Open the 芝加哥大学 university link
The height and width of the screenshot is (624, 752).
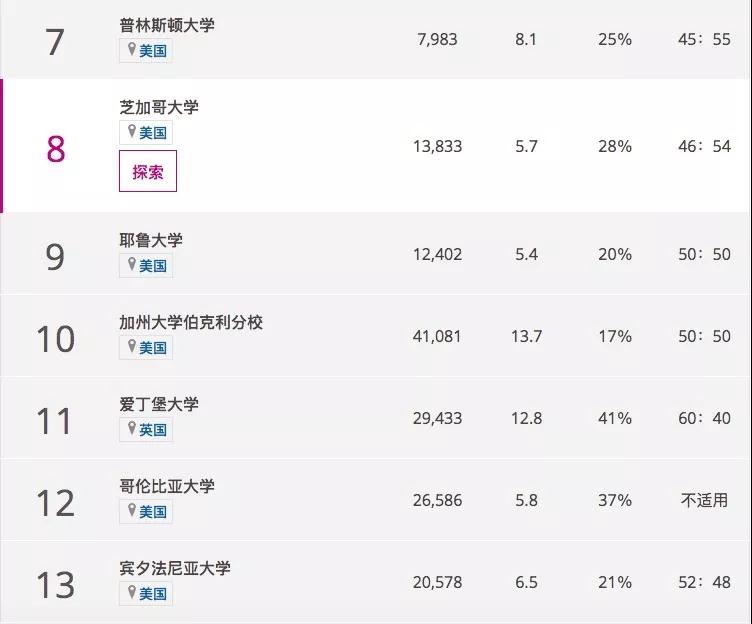click(x=158, y=107)
